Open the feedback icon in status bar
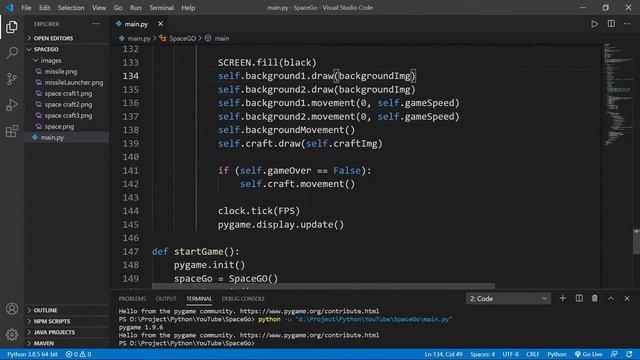Screen dimensions: 640x360 click(x=614, y=354)
